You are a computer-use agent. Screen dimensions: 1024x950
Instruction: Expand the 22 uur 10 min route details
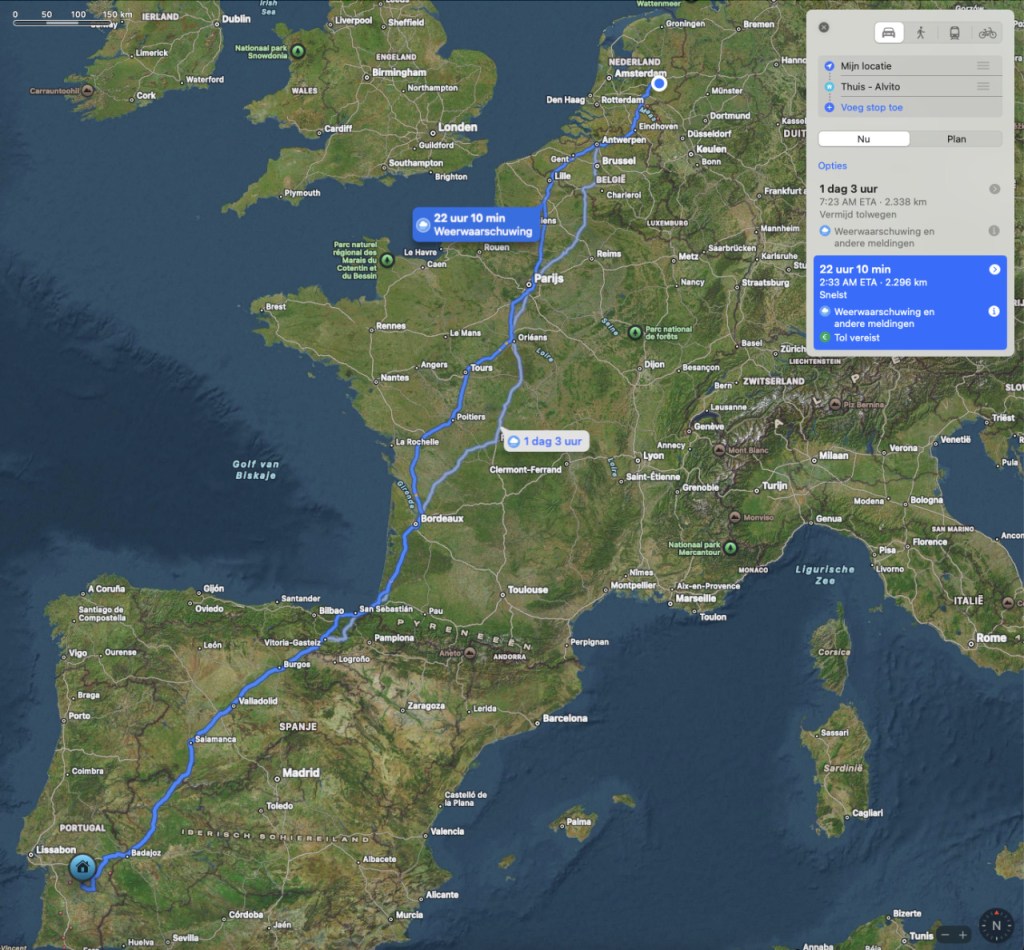click(994, 269)
